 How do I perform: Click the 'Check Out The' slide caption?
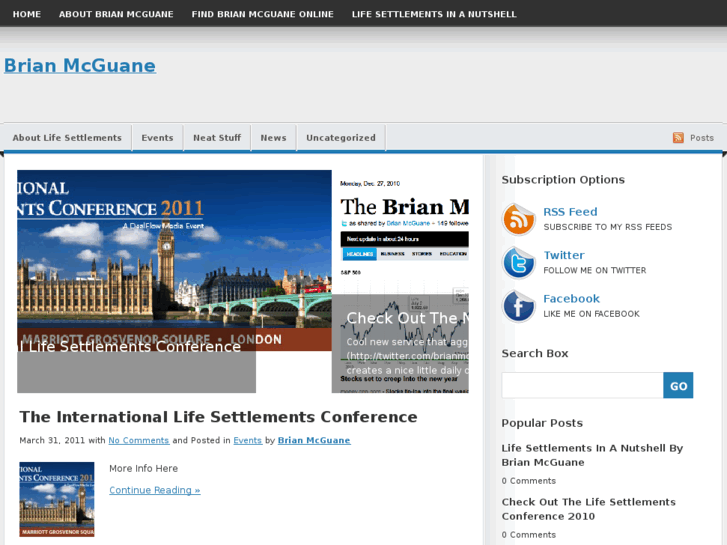[408, 318]
